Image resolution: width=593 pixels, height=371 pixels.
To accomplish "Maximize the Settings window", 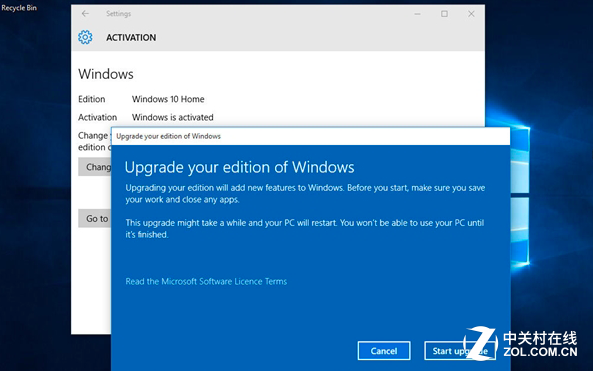I will tap(444, 14).
